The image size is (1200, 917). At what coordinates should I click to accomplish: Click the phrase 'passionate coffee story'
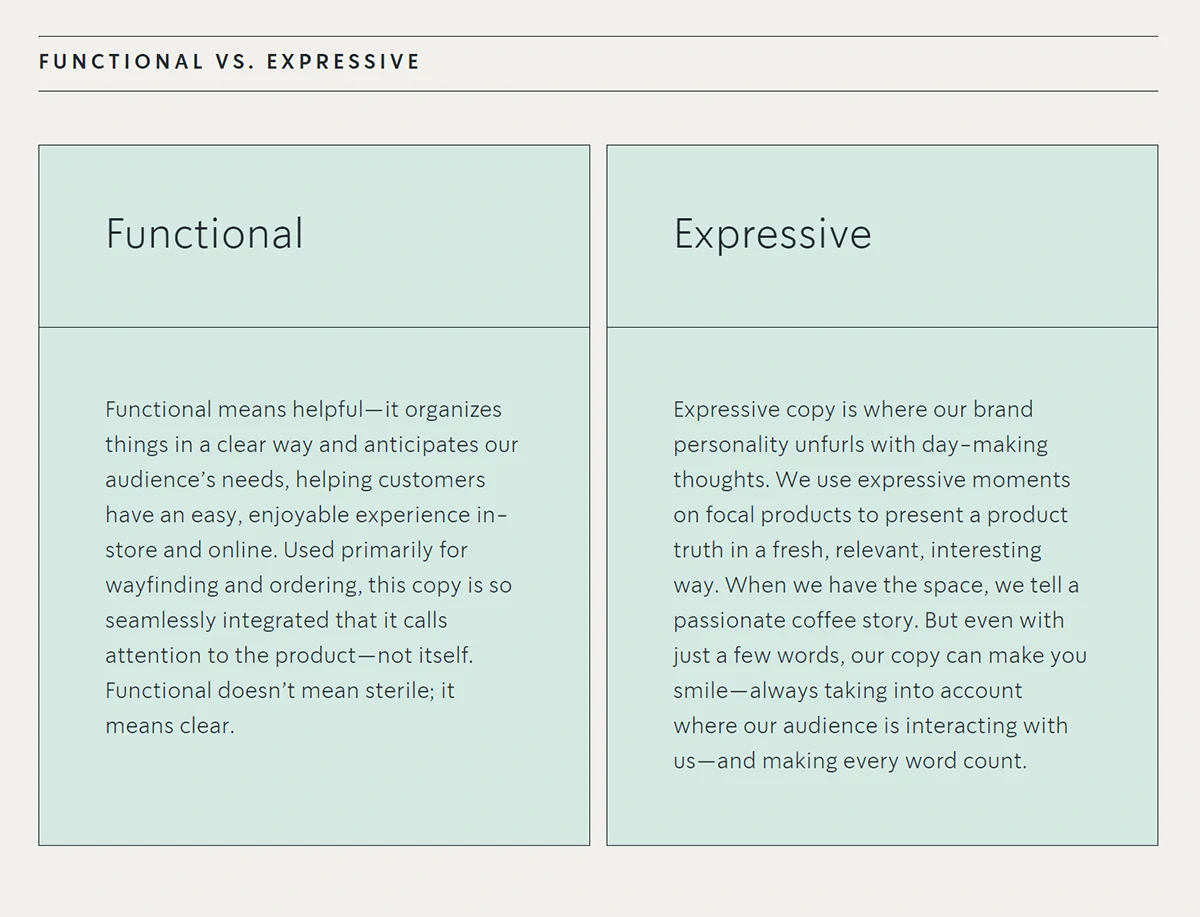794,621
